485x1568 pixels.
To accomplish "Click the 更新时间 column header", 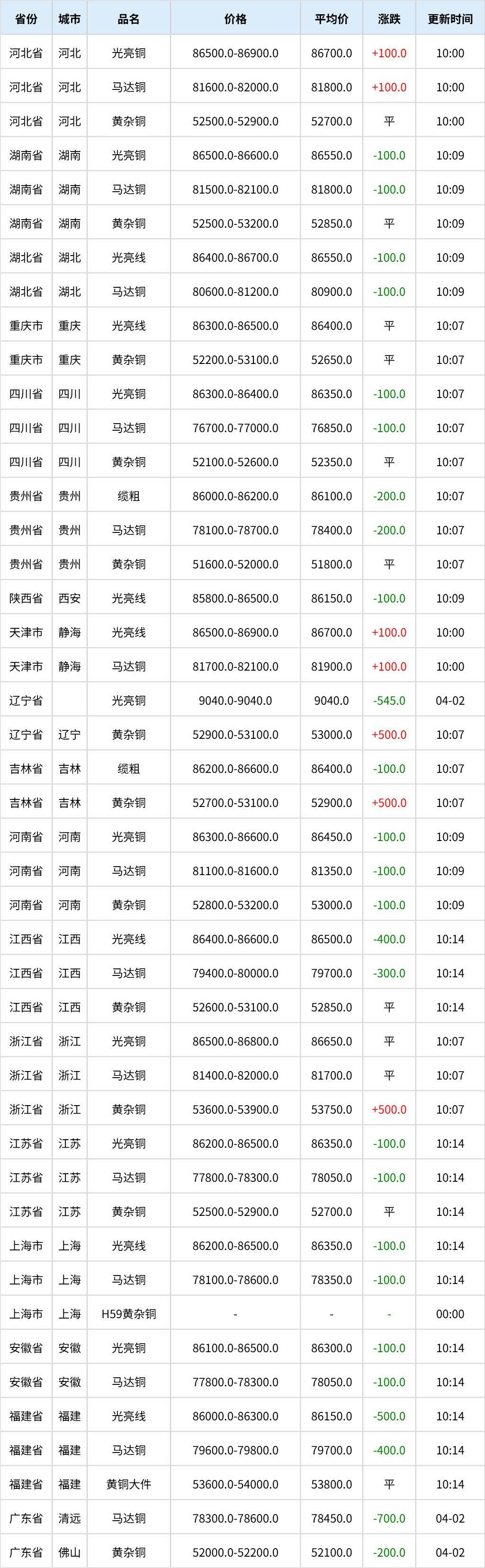I will [450, 19].
